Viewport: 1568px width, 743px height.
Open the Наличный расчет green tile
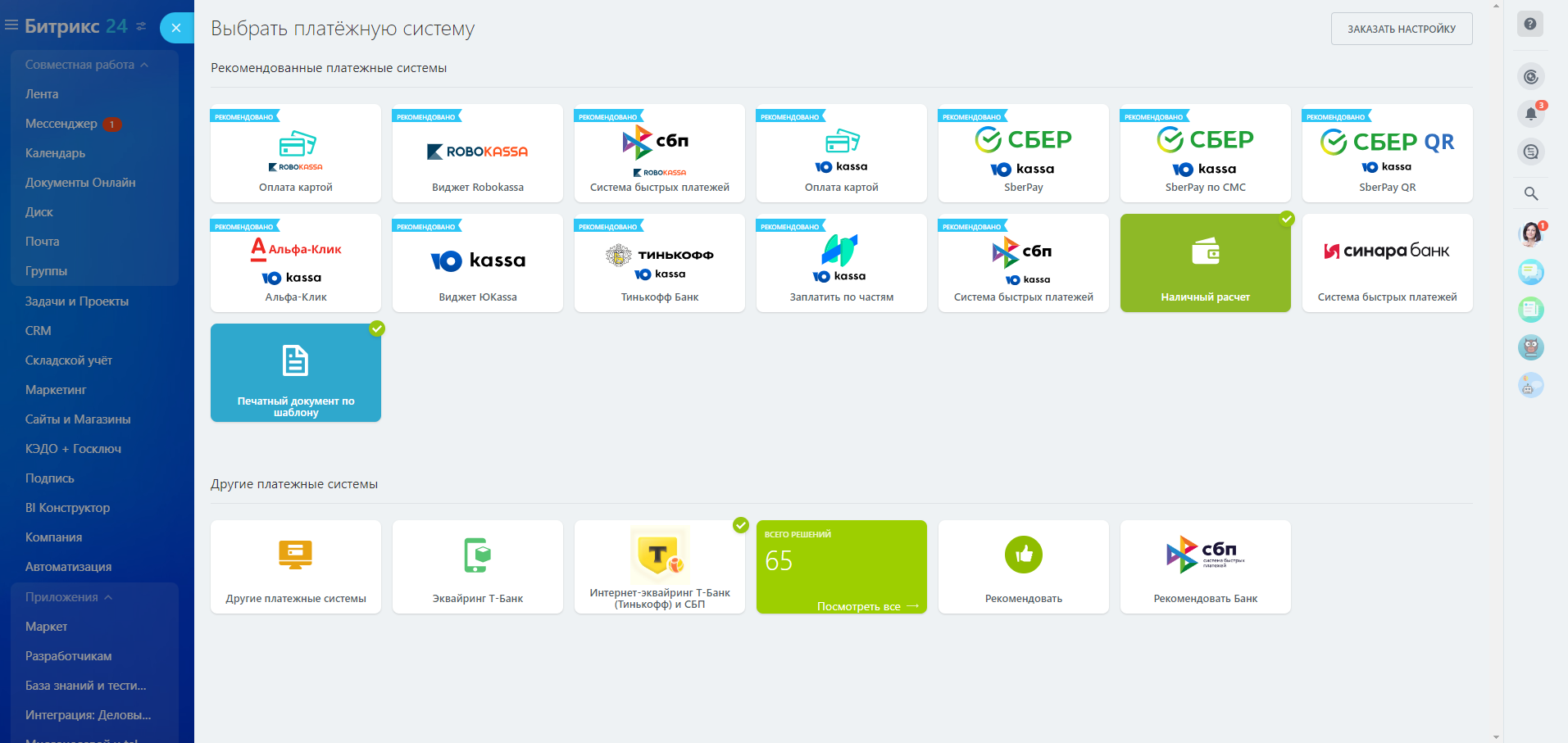click(x=1206, y=263)
